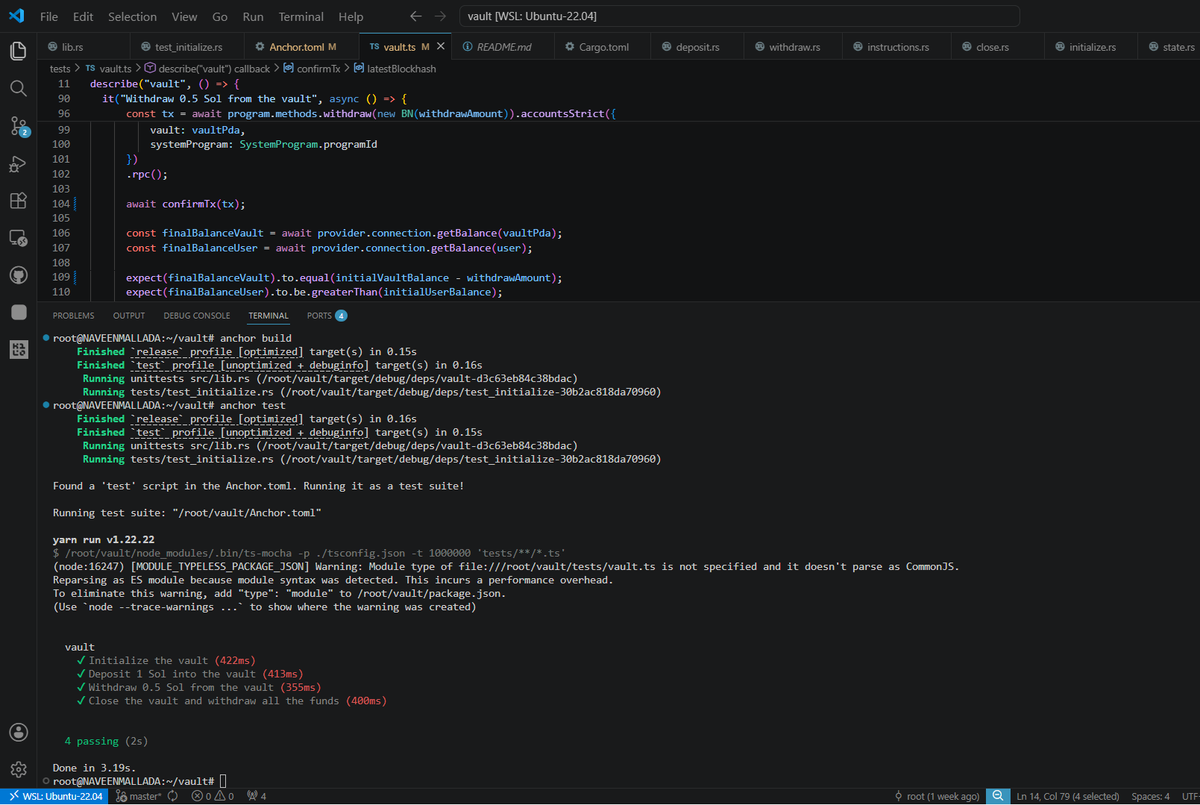Click the zoom magnifier icon in status bar

tap(997, 797)
